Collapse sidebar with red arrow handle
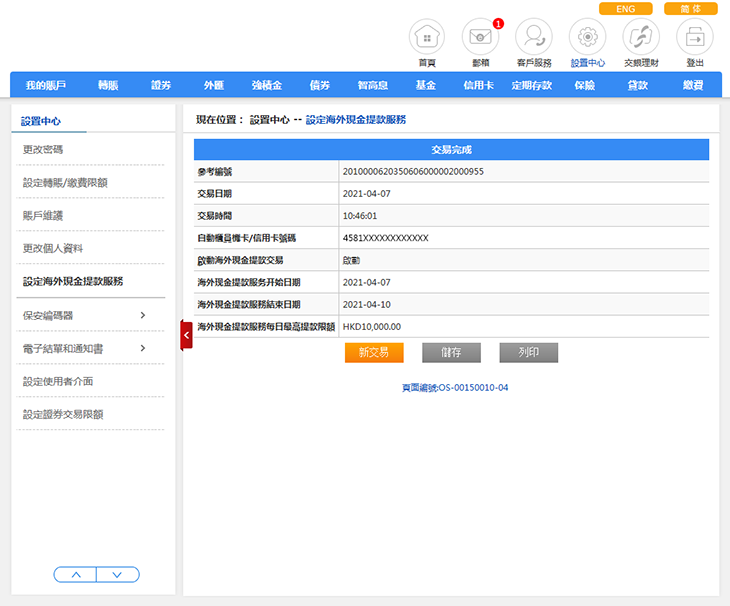This screenshot has height=606, width=730. click(x=186, y=335)
